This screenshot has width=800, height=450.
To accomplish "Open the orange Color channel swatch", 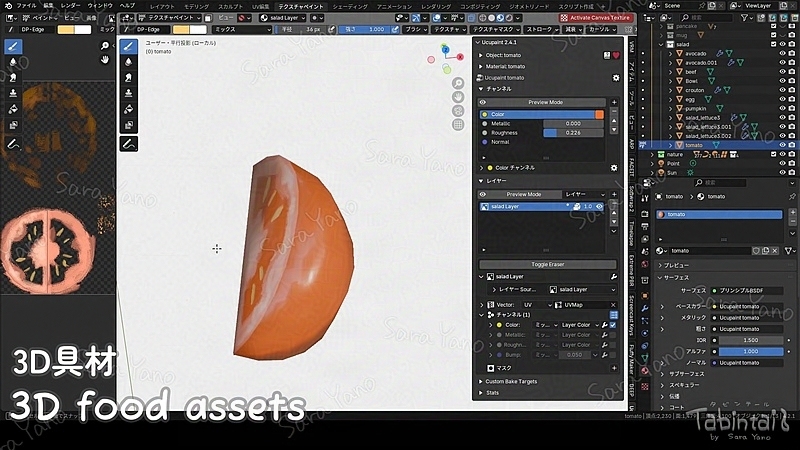I will point(599,115).
